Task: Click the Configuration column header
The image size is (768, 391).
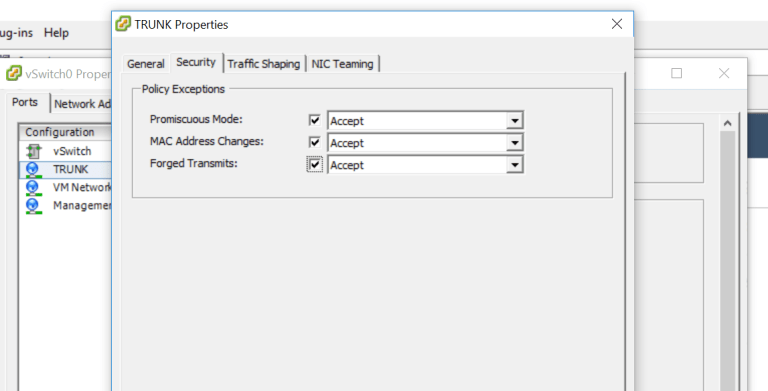Action: pyautogui.click(x=66, y=132)
